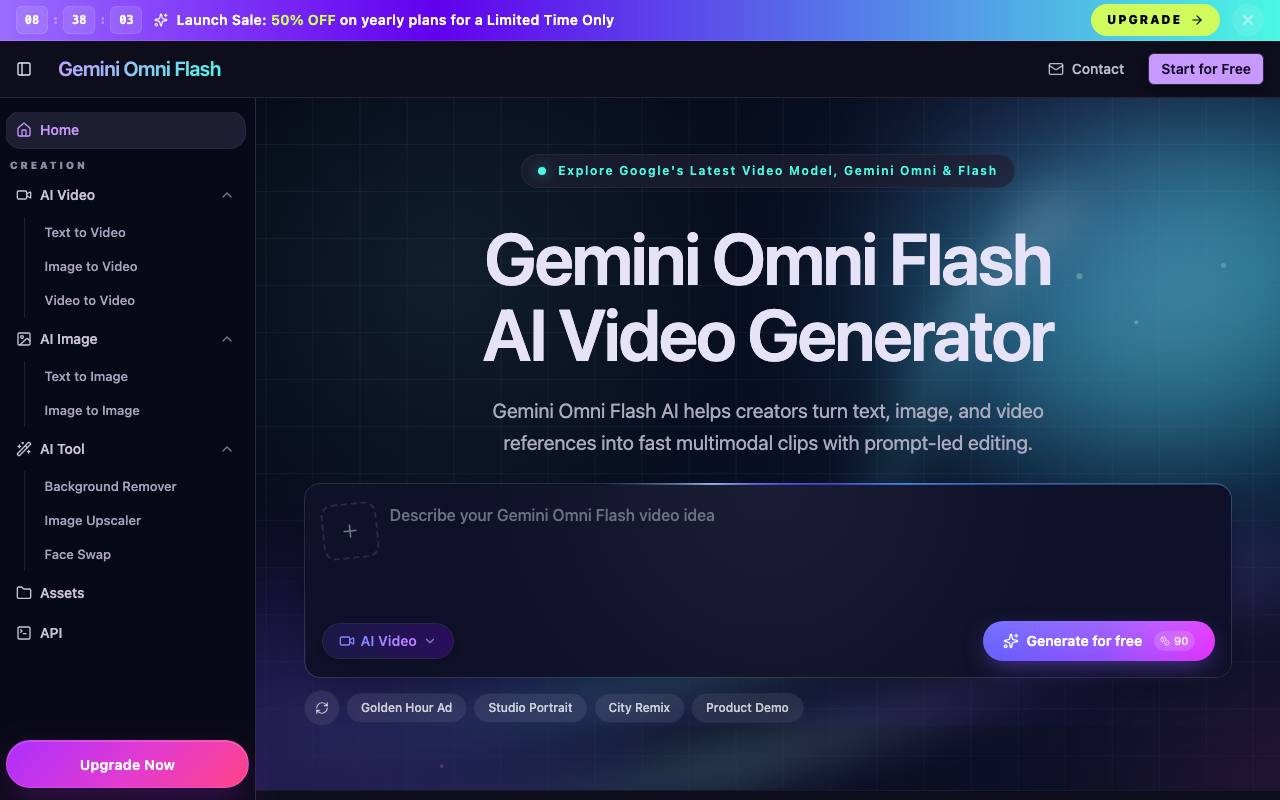Screen dimensions: 1280x800
Task: Open Text to Video
Action: coord(85,232)
